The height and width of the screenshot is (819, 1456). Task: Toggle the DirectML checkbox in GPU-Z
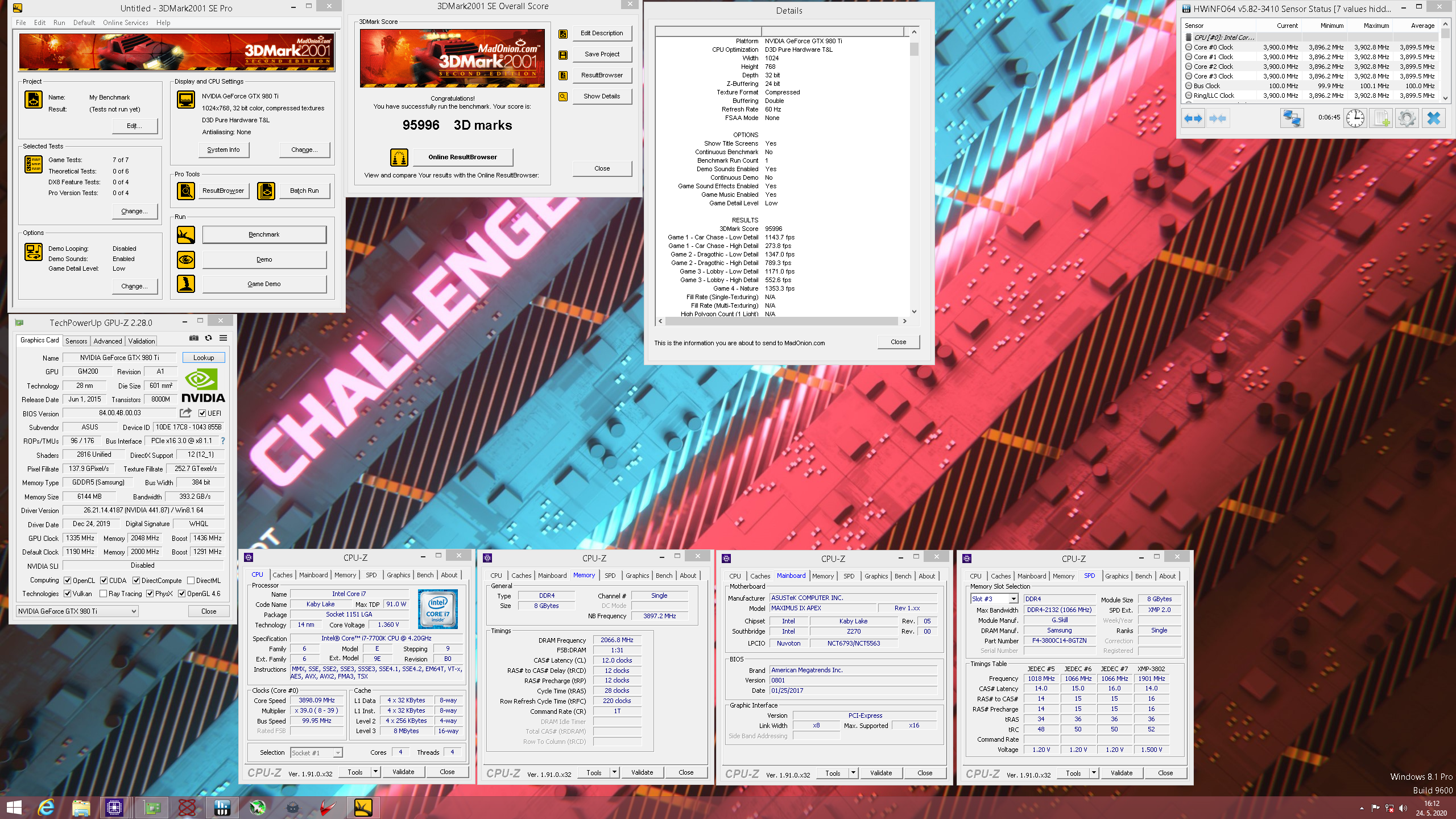191,581
